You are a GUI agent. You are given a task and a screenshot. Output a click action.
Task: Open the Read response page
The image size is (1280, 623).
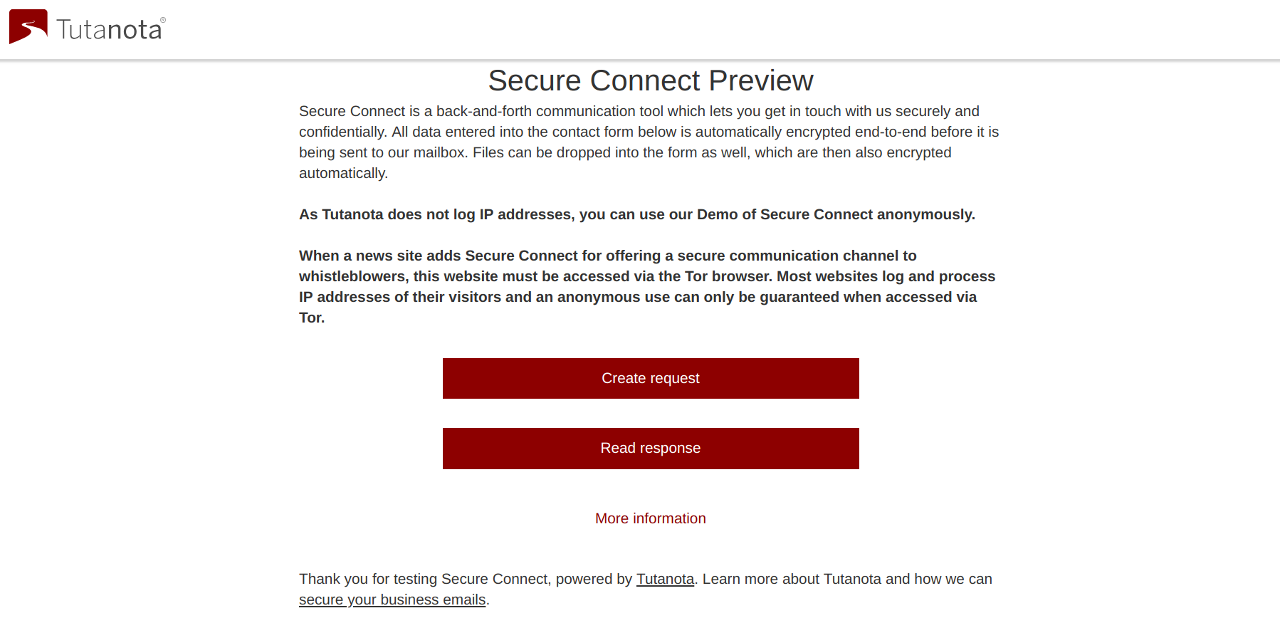tap(651, 448)
